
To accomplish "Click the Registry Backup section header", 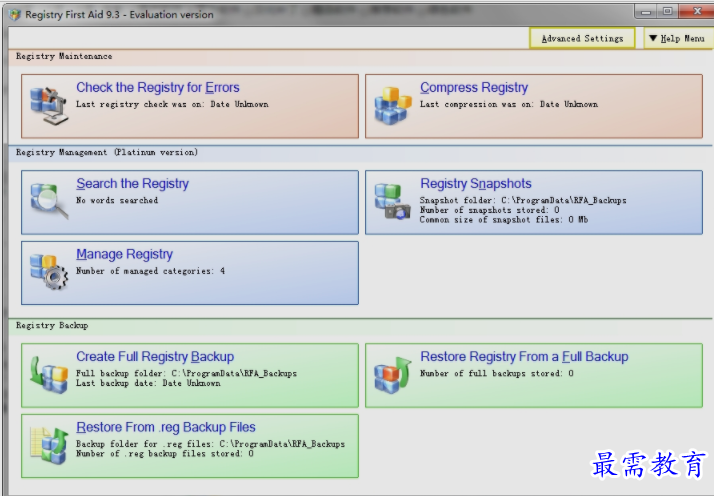I will pos(52,325).
